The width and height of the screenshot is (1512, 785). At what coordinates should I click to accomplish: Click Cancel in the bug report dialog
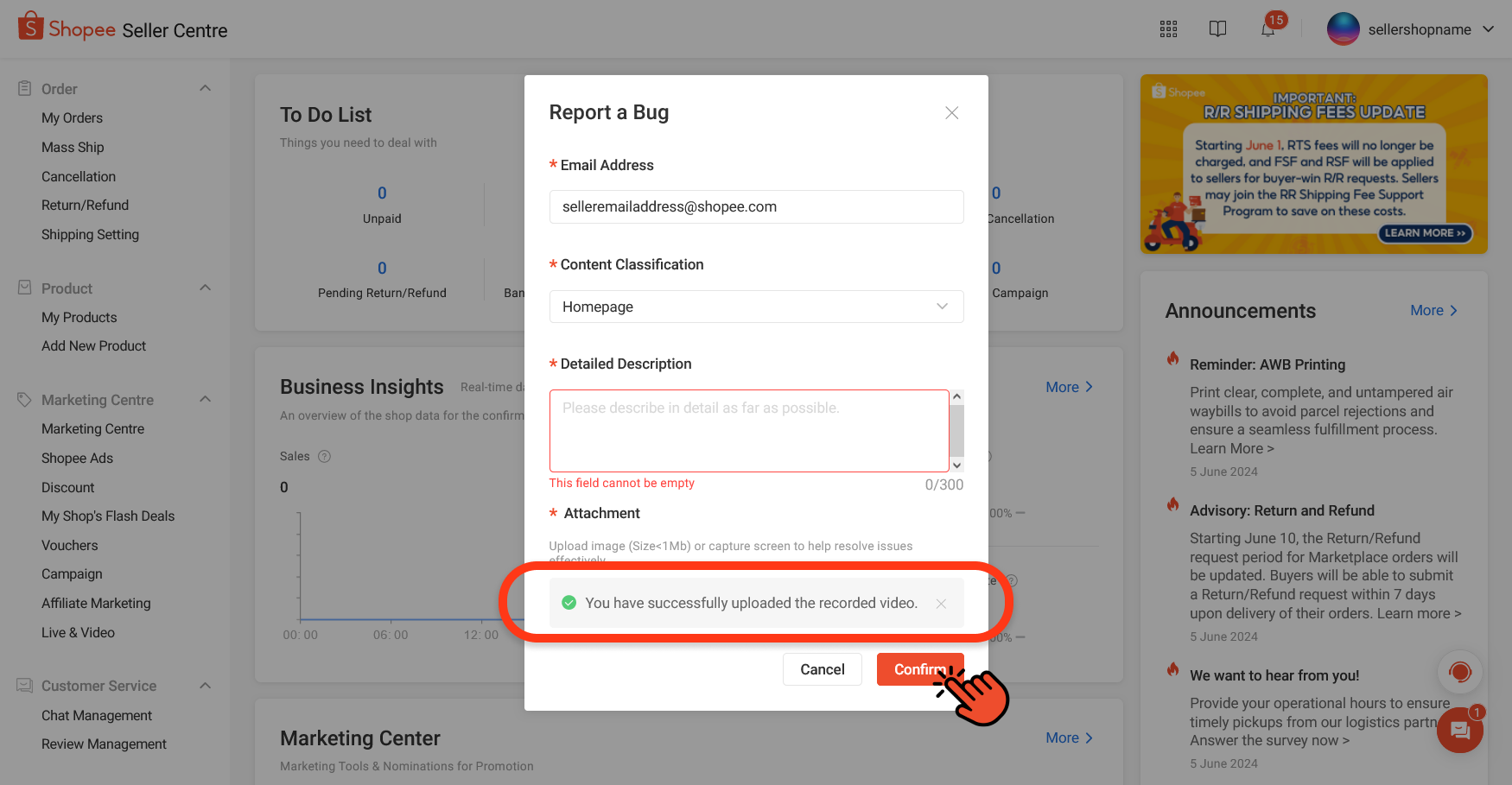(x=822, y=669)
